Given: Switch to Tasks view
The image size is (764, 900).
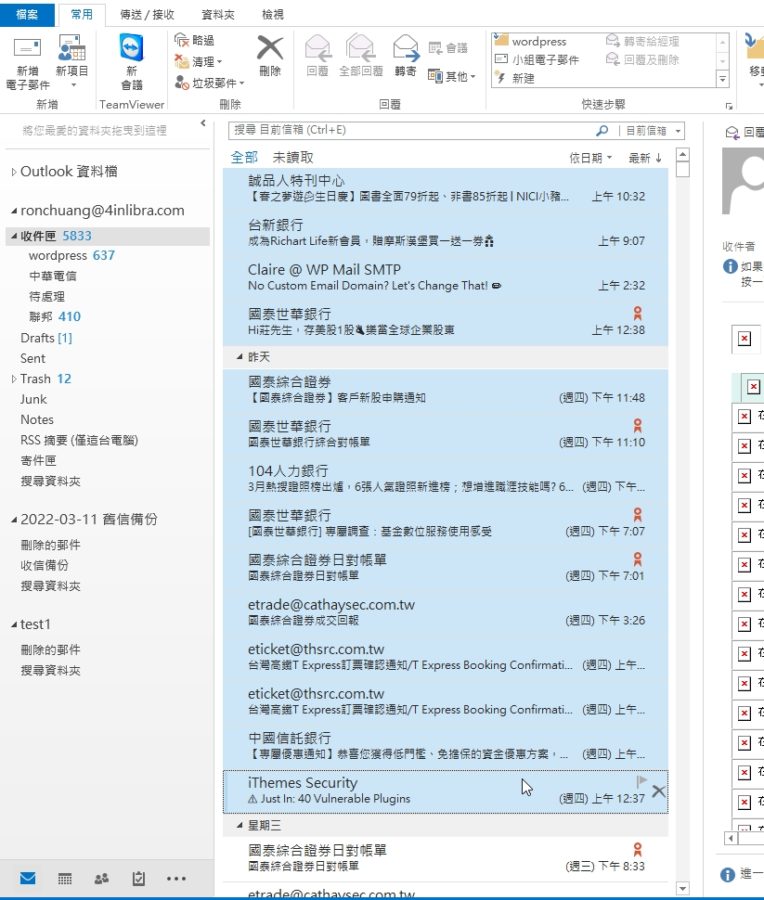Looking at the screenshot, I should click(x=138, y=878).
